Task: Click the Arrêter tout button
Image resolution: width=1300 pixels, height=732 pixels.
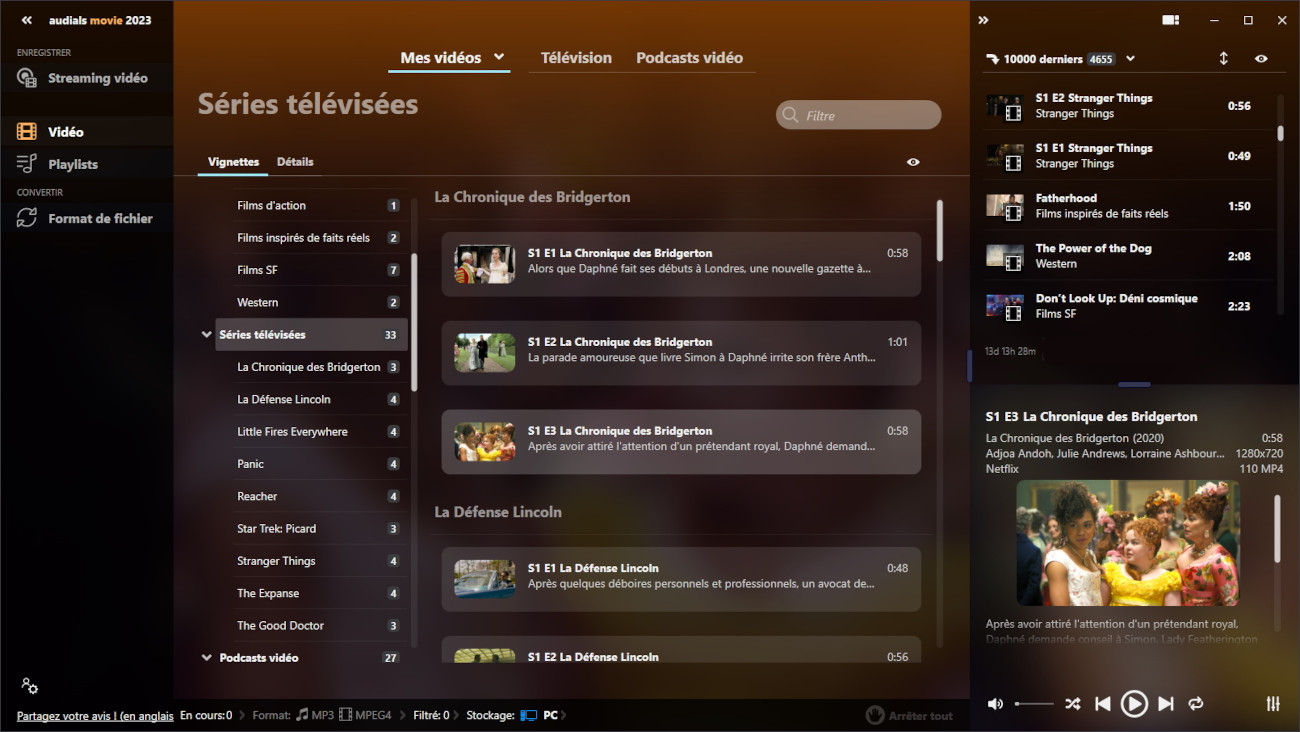Action: pyautogui.click(x=909, y=715)
